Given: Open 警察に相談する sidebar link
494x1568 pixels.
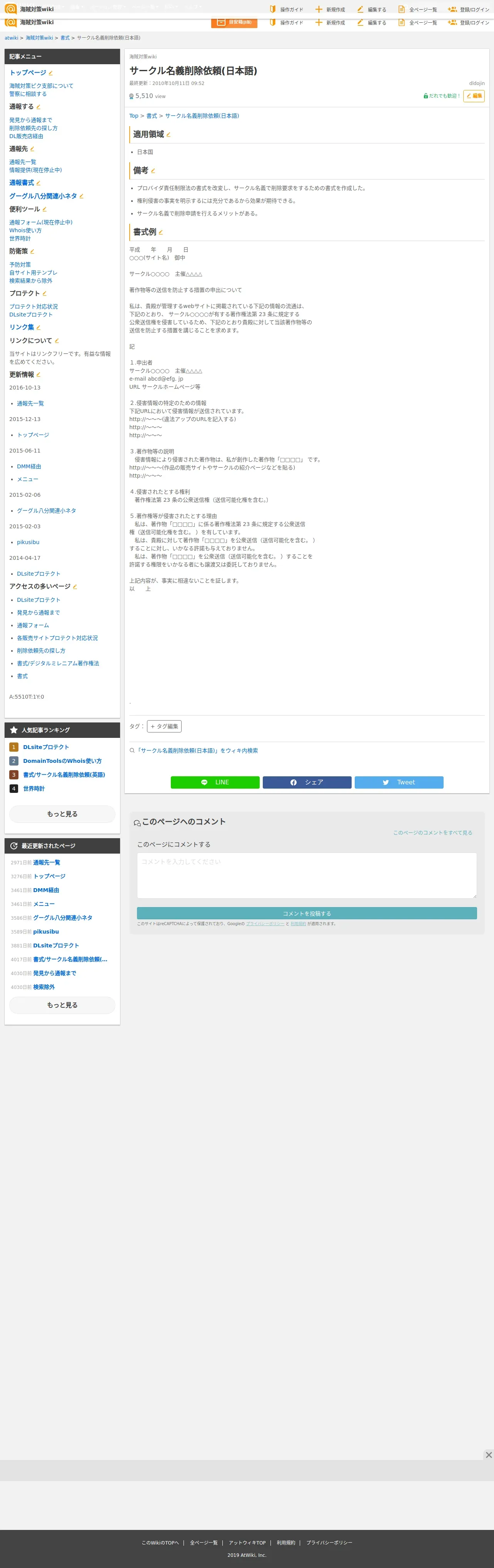Looking at the screenshot, I should pos(27,94).
